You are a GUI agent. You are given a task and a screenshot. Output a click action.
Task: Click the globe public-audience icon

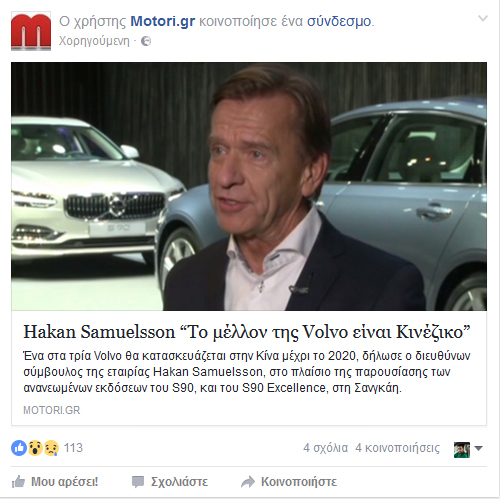pos(146,41)
